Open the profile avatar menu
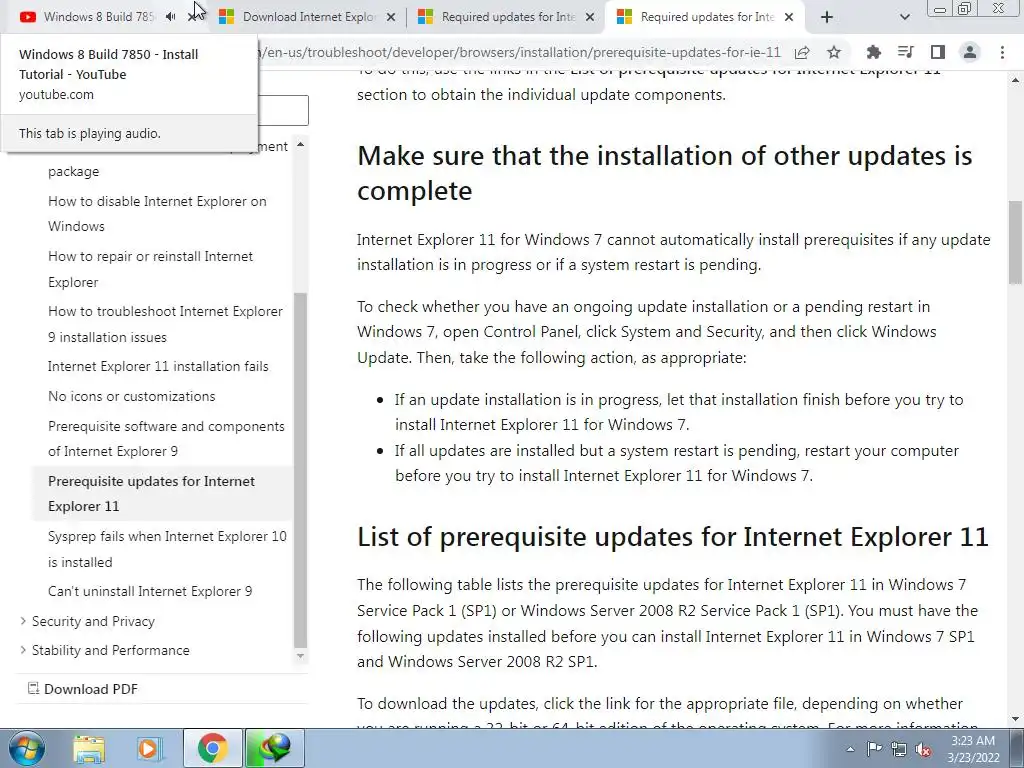 pos(970,52)
